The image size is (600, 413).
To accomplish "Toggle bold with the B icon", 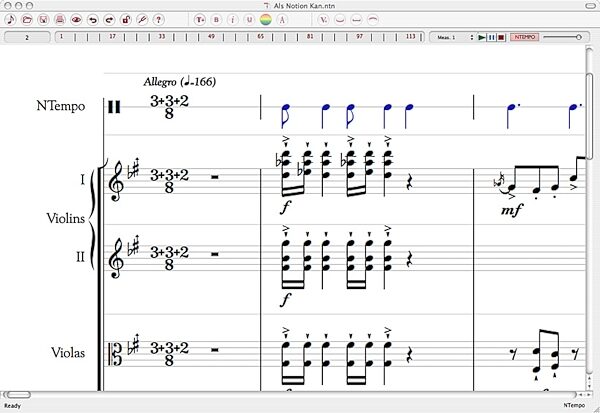I will click(216, 20).
